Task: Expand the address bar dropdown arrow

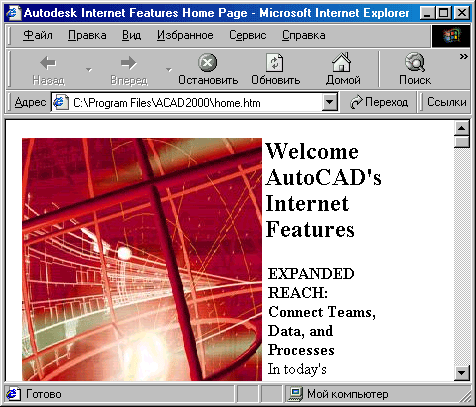Action: [330, 102]
